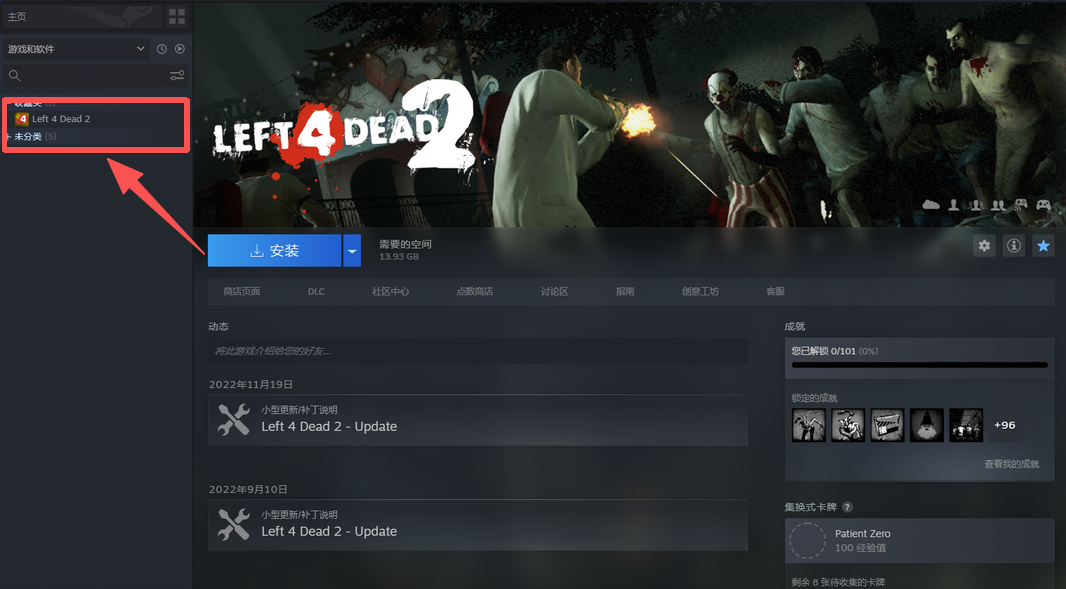
Task: Click the co-op two-people icon
Action: (x=998, y=204)
